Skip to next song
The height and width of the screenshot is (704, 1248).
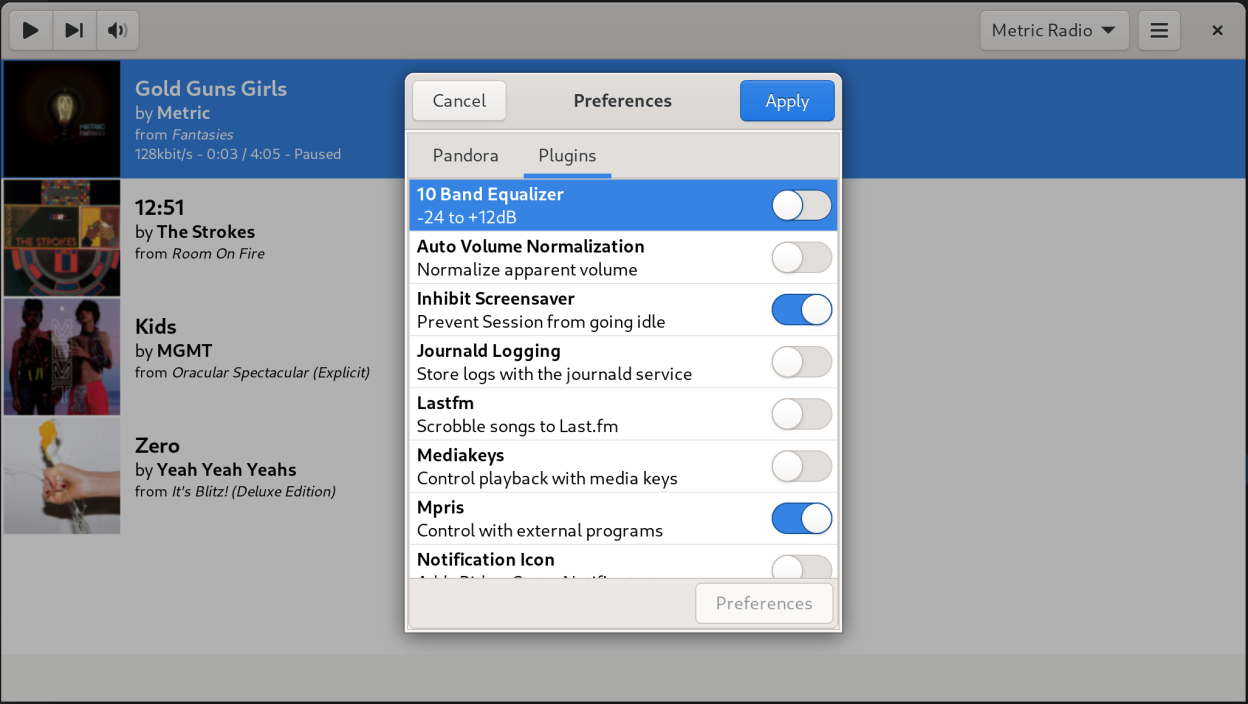coord(74,30)
